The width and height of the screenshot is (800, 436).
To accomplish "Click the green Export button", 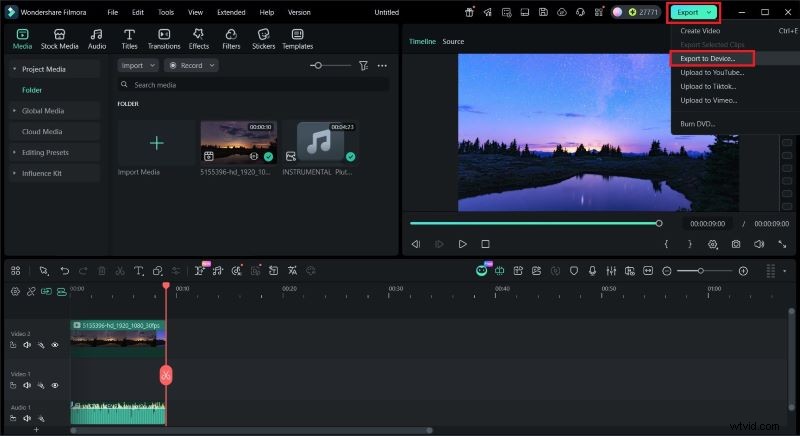I will 694,12.
